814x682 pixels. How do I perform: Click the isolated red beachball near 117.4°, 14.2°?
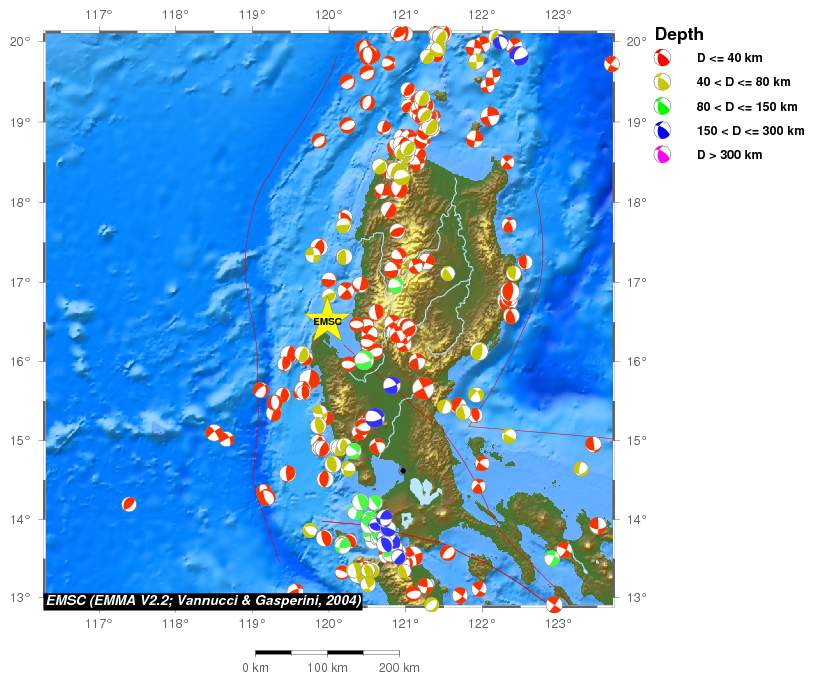[x=129, y=503]
